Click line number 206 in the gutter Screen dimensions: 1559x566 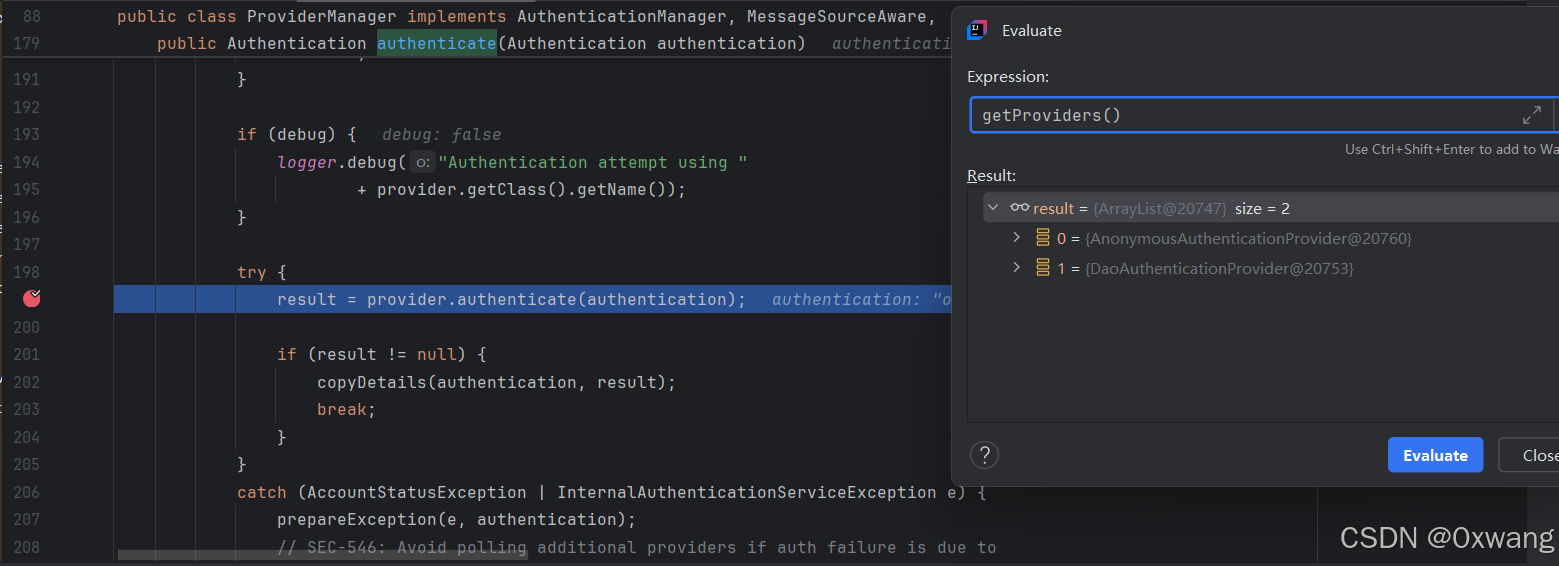(25, 492)
